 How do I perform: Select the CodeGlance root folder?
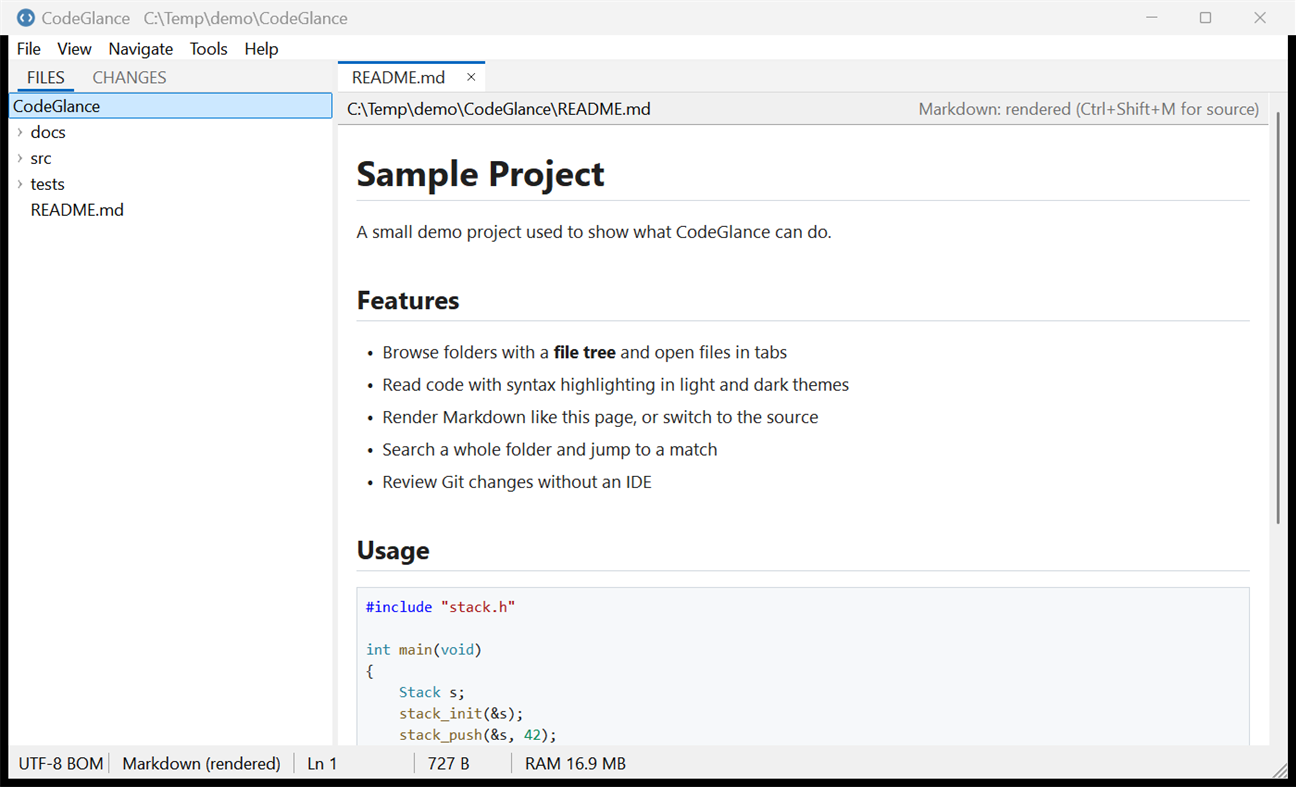pyautogui.click(x=170, y=106)
